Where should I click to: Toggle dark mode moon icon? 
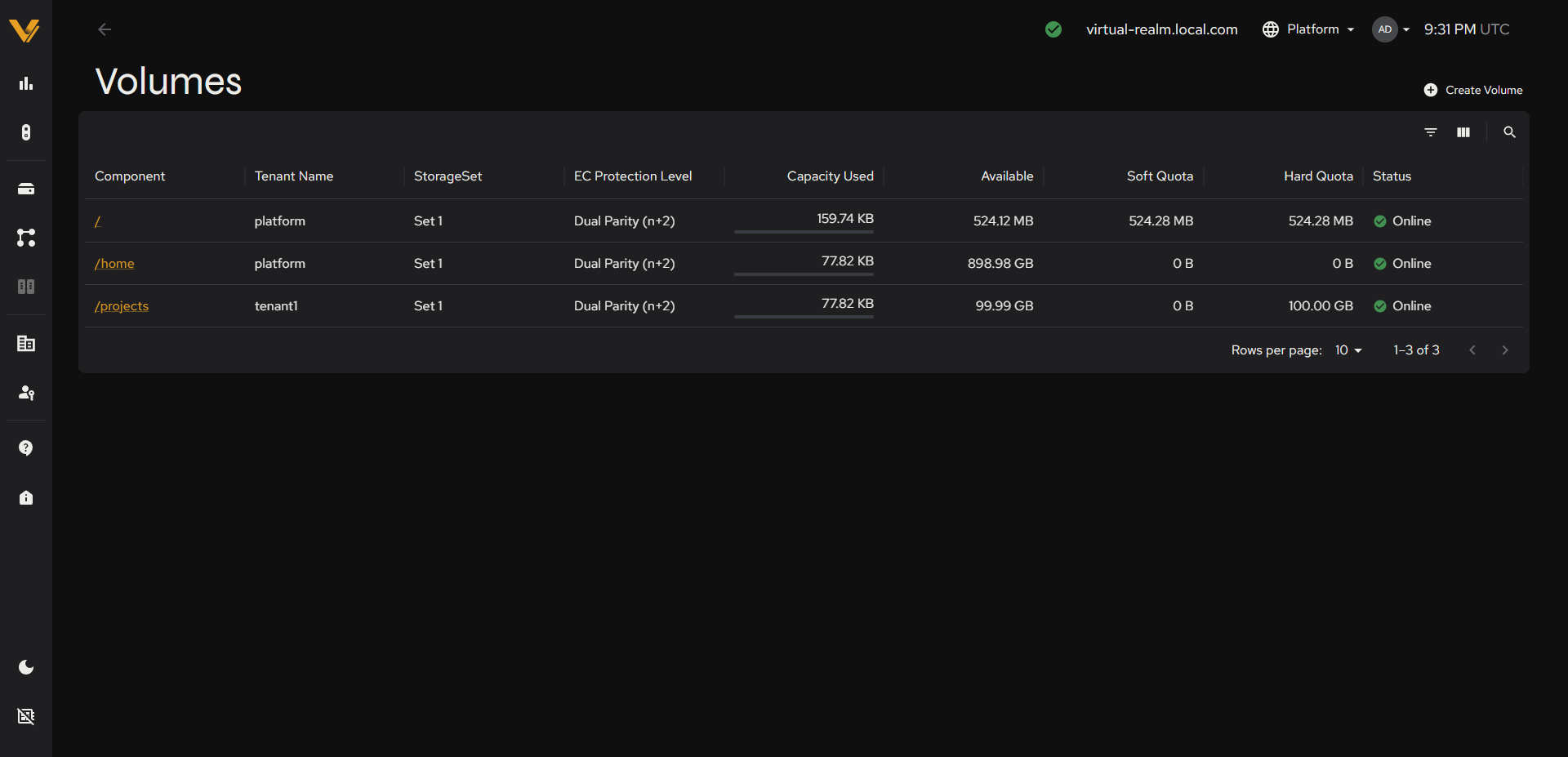click(x=26, y=667)
